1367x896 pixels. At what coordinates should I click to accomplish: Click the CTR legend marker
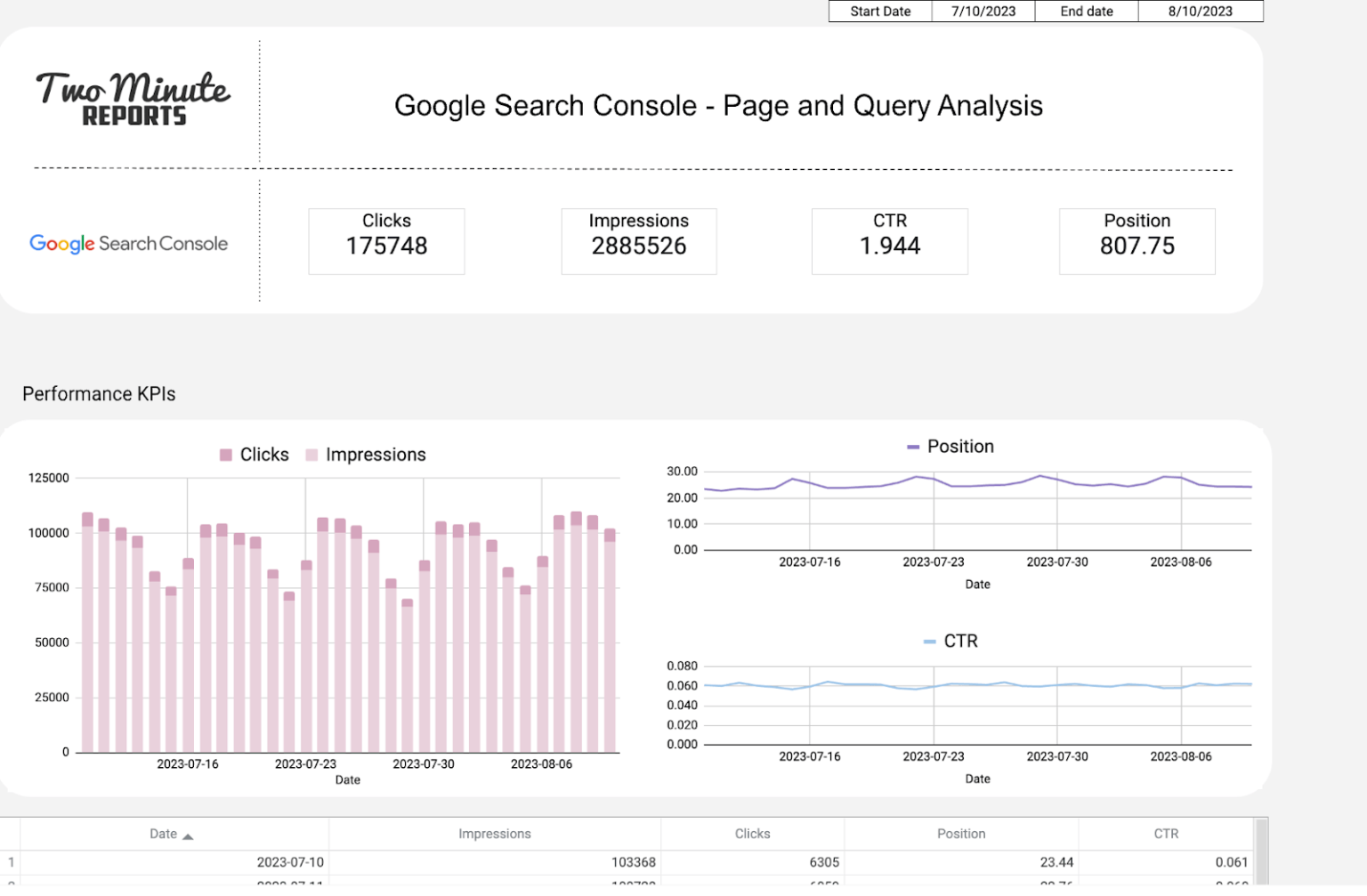coord(931,640)
